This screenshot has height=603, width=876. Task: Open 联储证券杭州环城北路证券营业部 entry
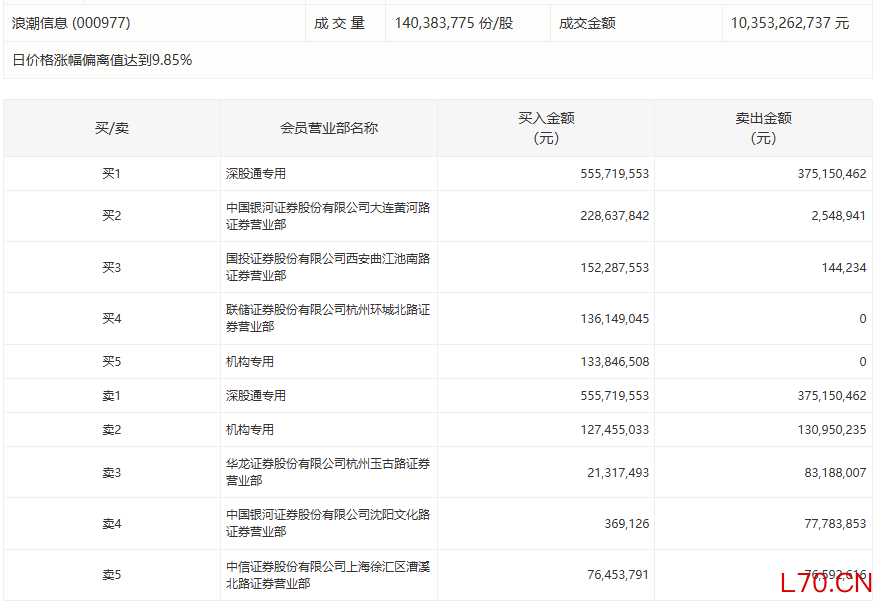pos(327,318)
